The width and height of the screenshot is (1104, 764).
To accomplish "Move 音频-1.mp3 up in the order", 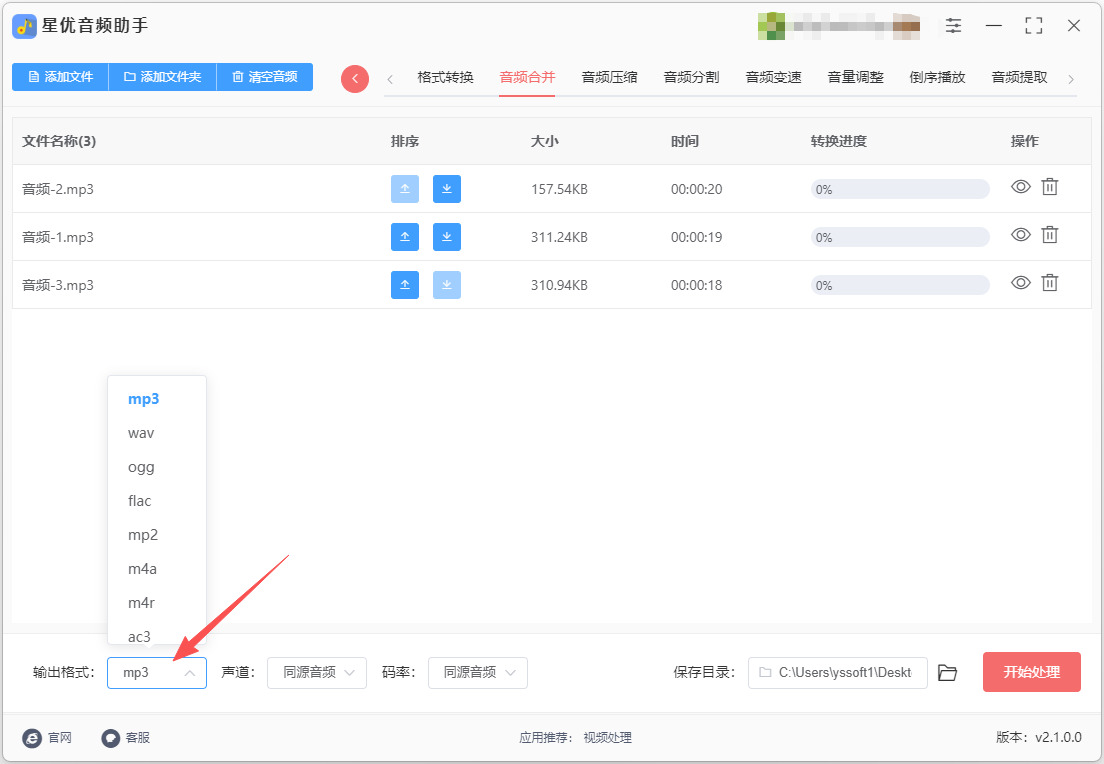I will [x=405, y=237].
